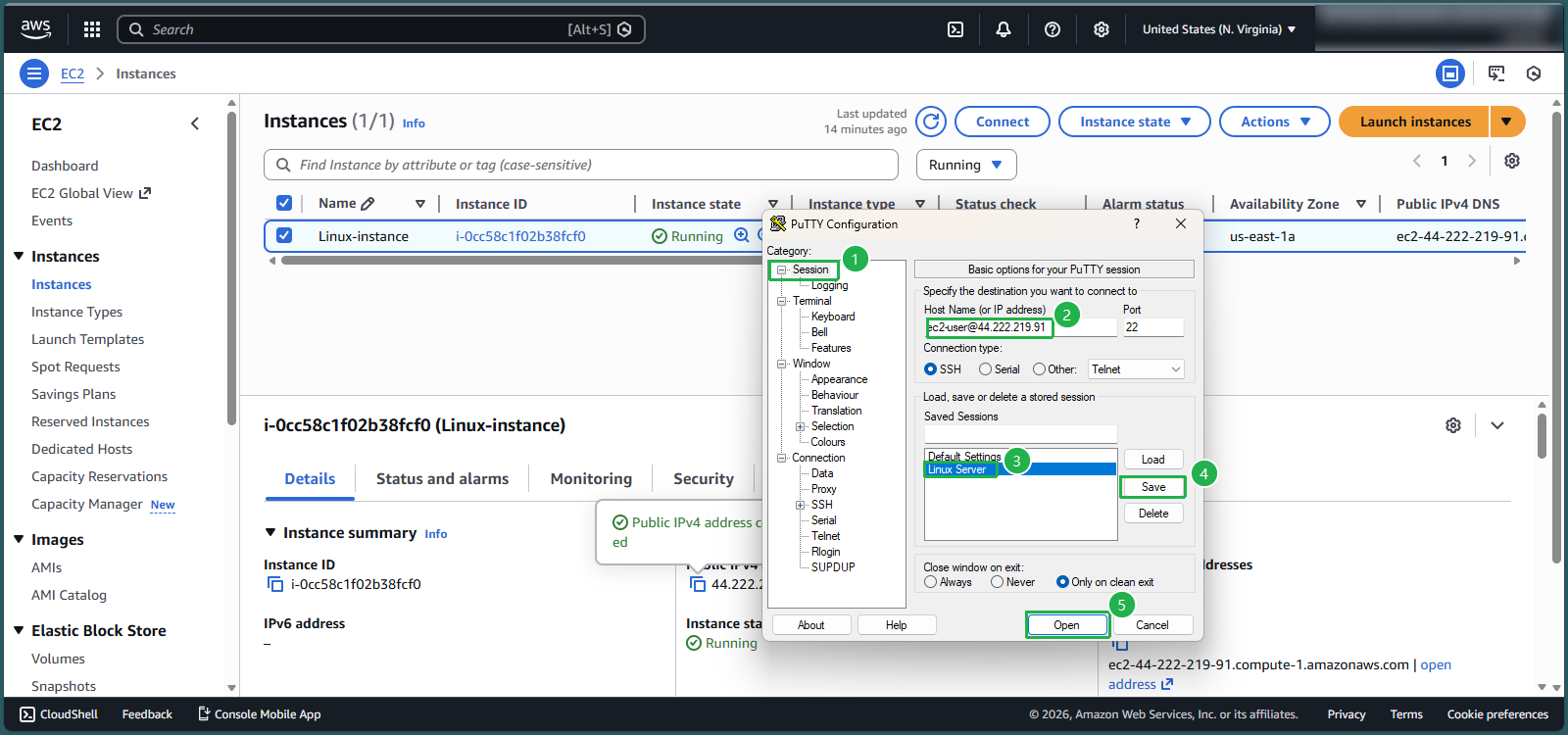Open EC2 Global View external link

(x=91, y=193)
